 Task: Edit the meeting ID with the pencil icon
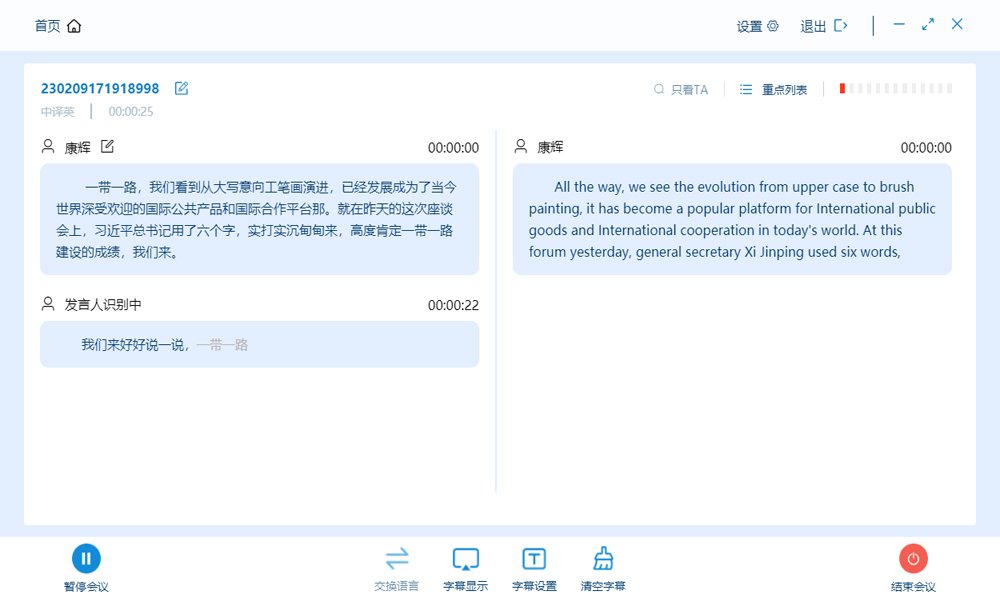coord(181,88)
